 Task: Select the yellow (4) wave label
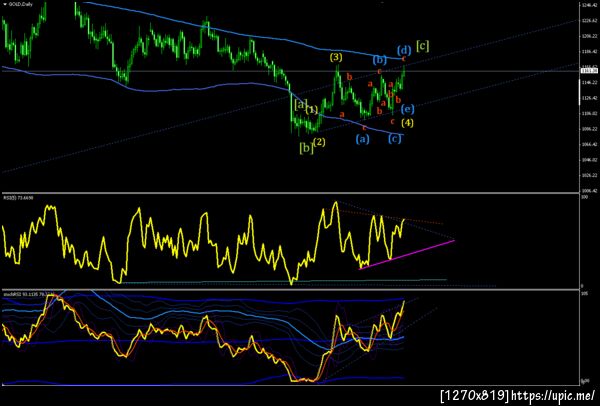point(407,123)
